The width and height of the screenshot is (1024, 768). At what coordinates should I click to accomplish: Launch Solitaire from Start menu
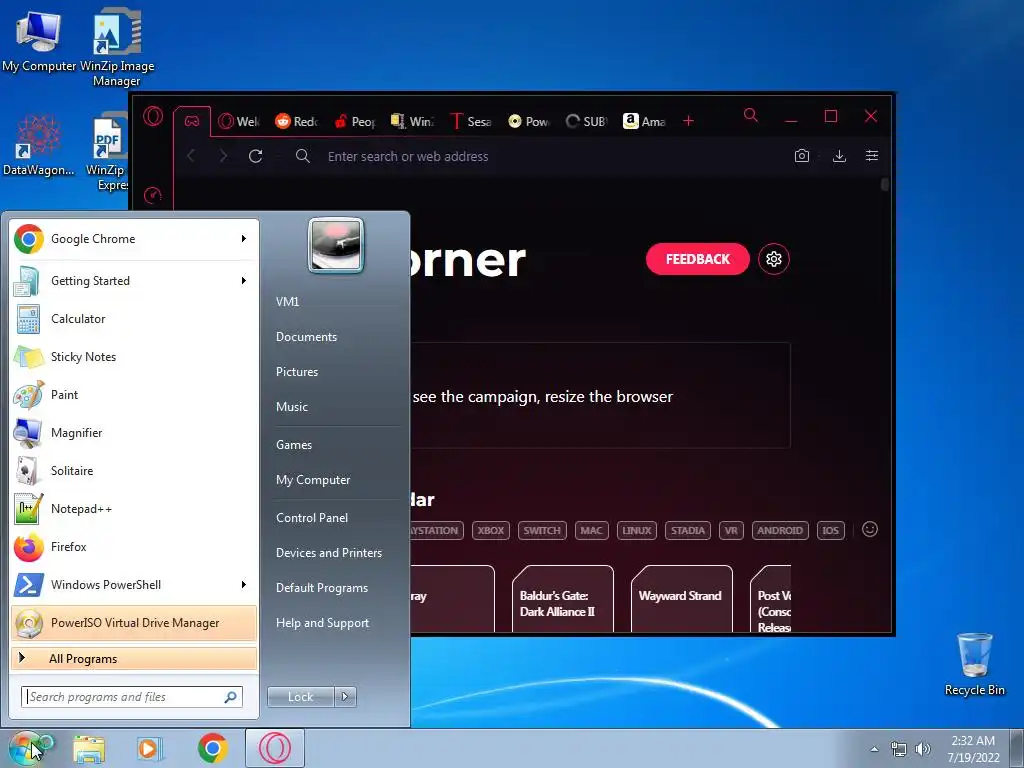point(134,471)
